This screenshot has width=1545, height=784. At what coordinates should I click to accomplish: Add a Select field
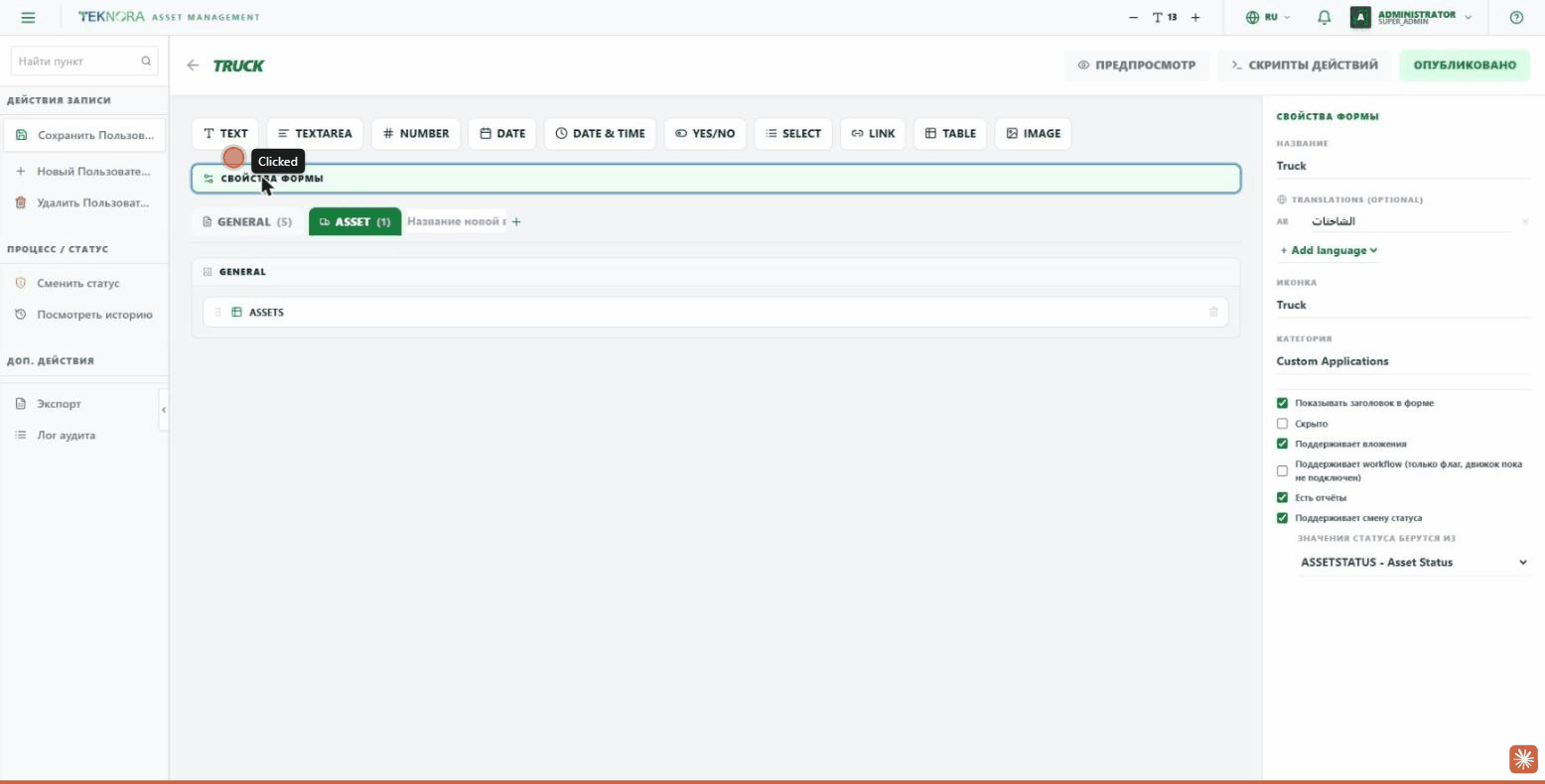coord(793,134)
